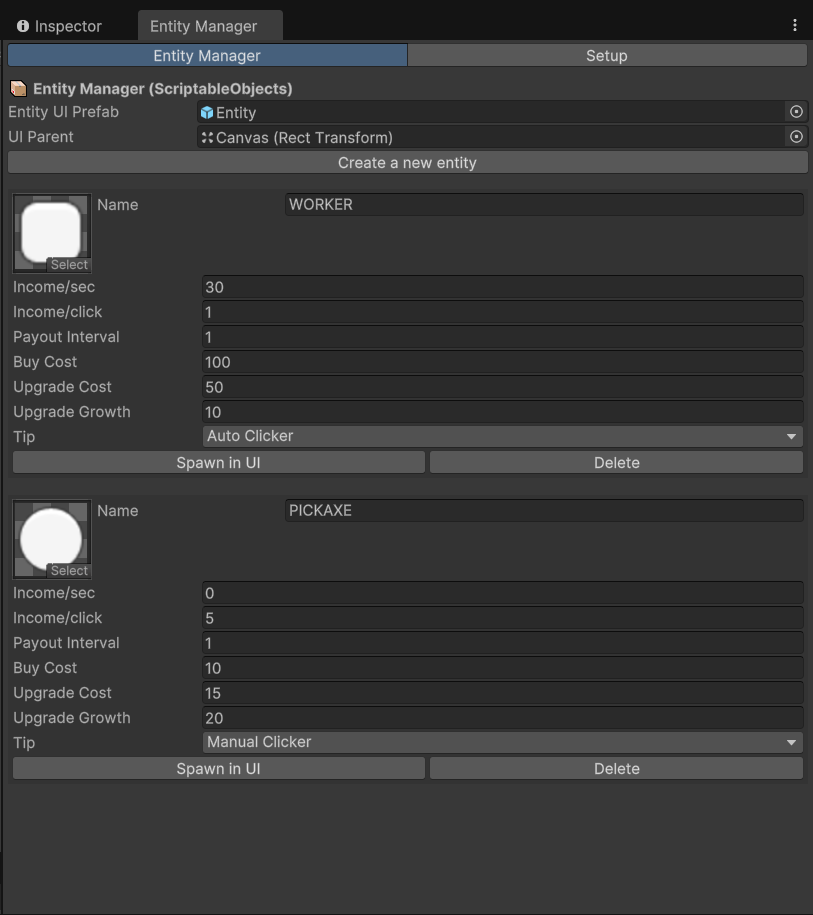Spawn the WORKER entity in UI
The height and width of the screenshot is (915, 813).
(x=218, y=463)
